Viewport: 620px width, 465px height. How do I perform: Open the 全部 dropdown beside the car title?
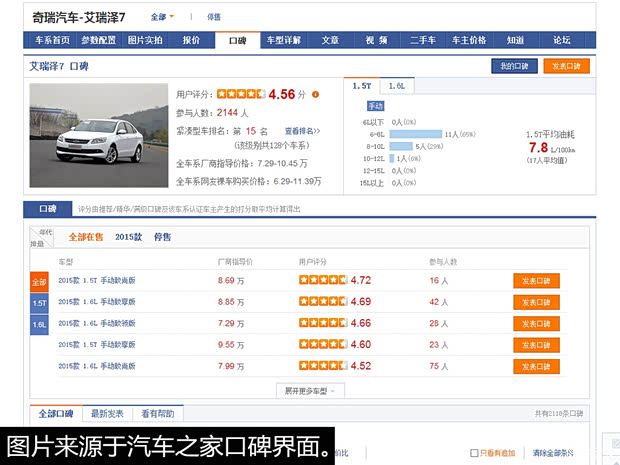[x=161, y=17]
